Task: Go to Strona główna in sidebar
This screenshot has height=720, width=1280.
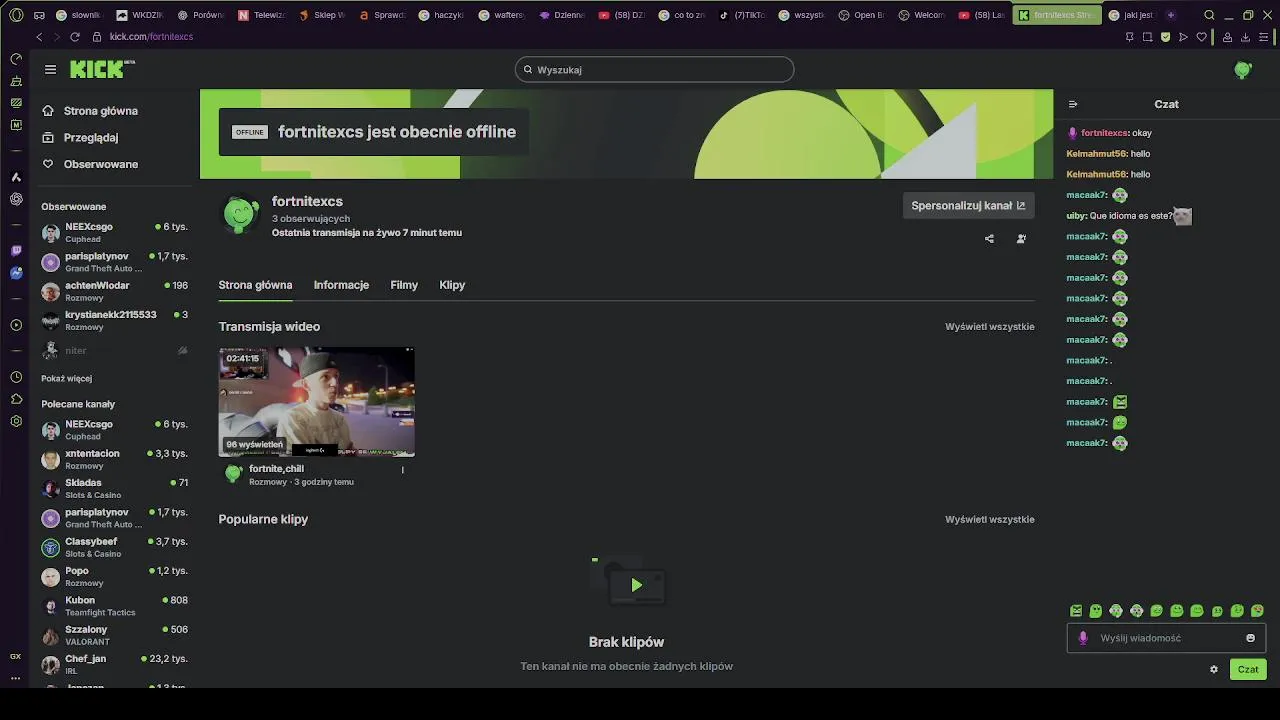Action: click(x=100, y=111)
